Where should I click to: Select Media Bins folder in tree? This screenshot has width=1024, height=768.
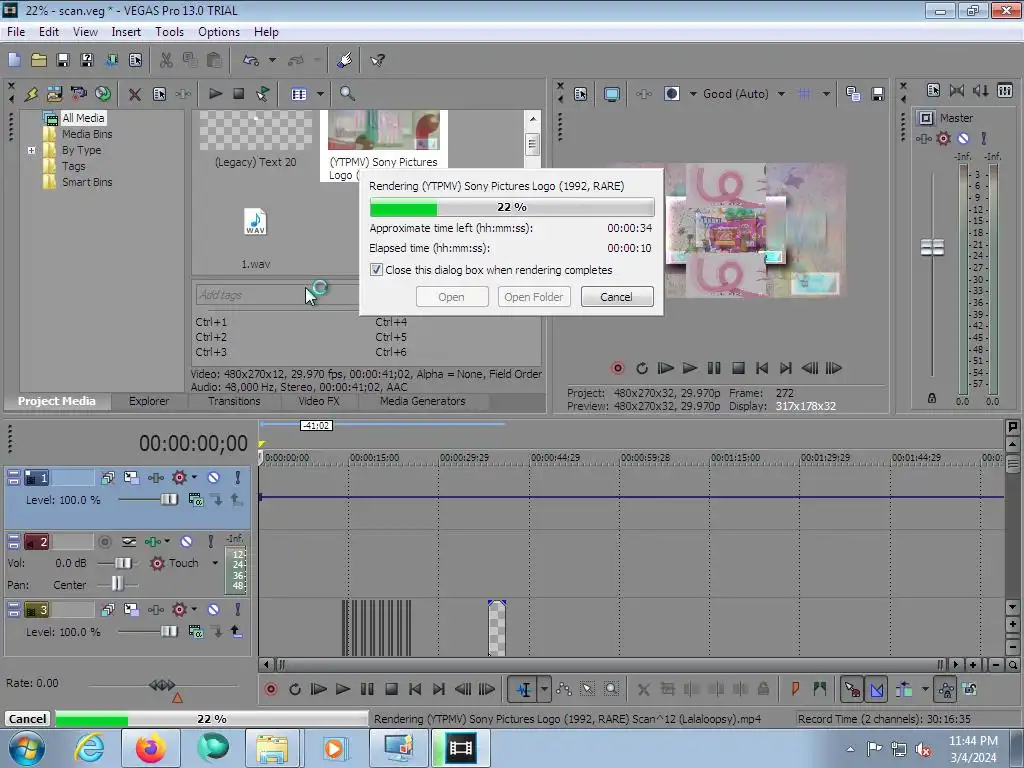click(87, 134)
